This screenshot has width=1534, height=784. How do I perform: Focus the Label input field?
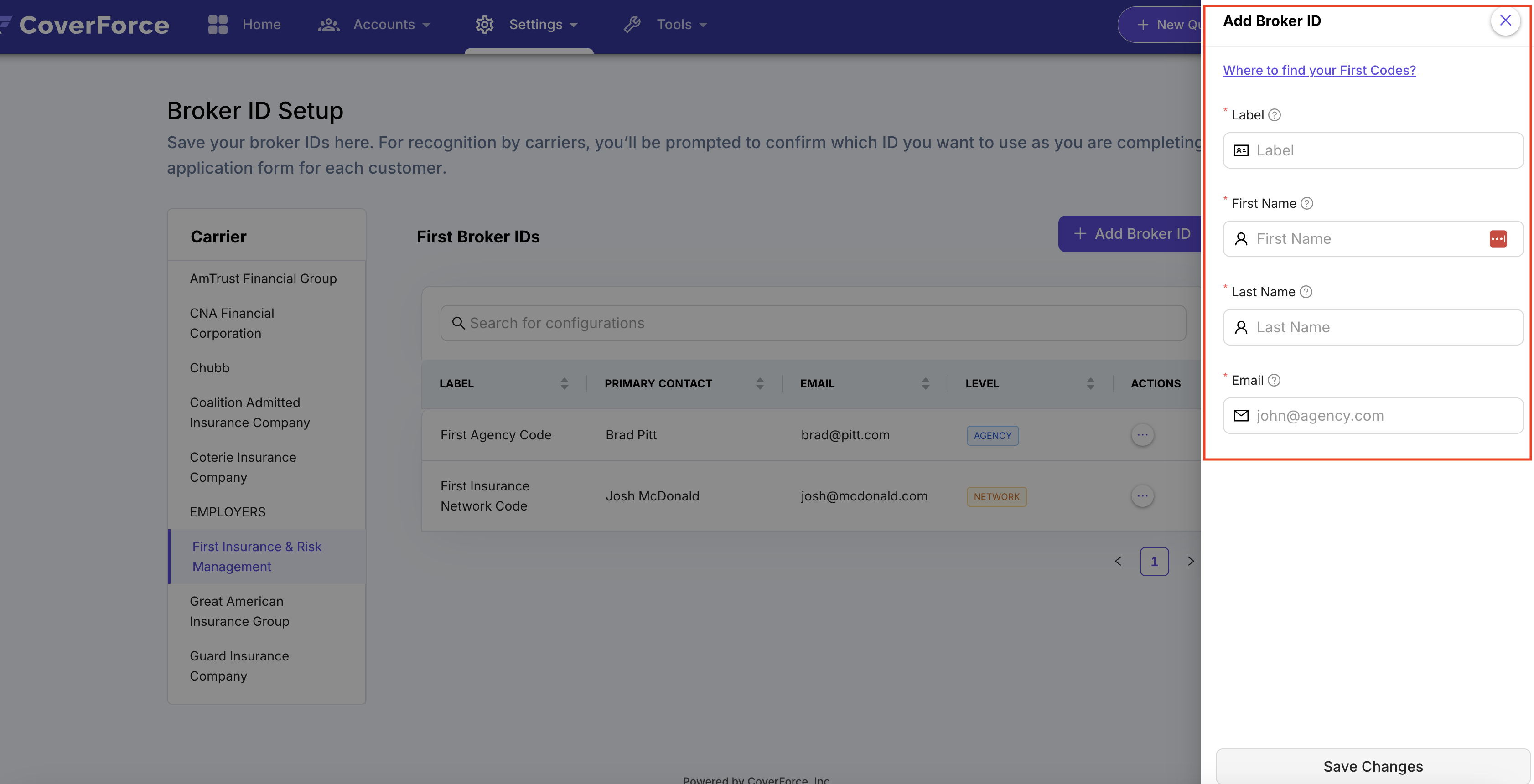(1373, 150)
